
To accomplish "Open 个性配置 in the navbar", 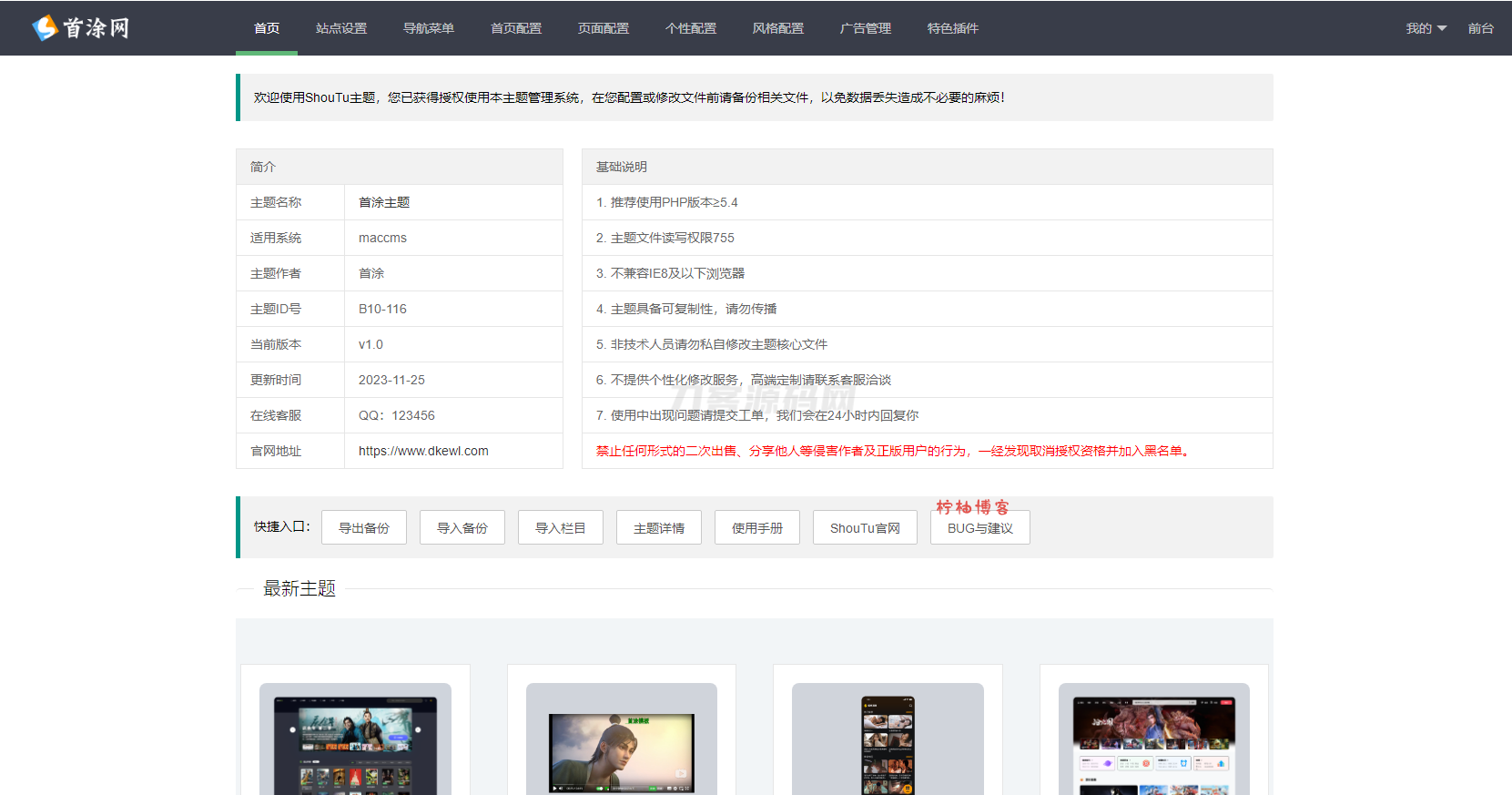I will tap(691, 28).
